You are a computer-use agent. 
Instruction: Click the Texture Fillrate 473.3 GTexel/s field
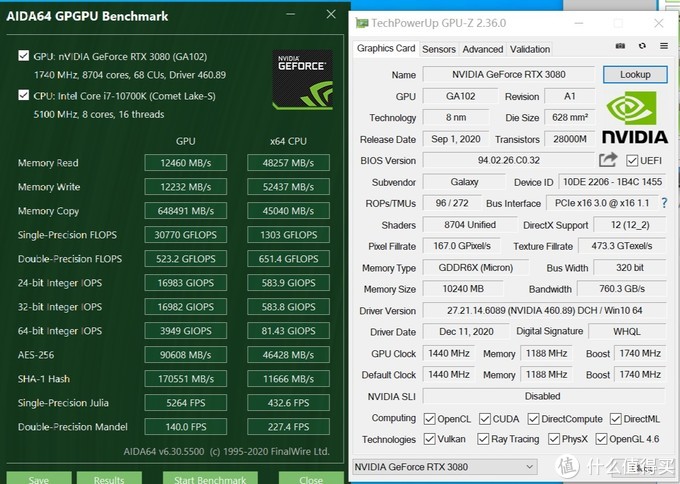click(x=622, y=246)
